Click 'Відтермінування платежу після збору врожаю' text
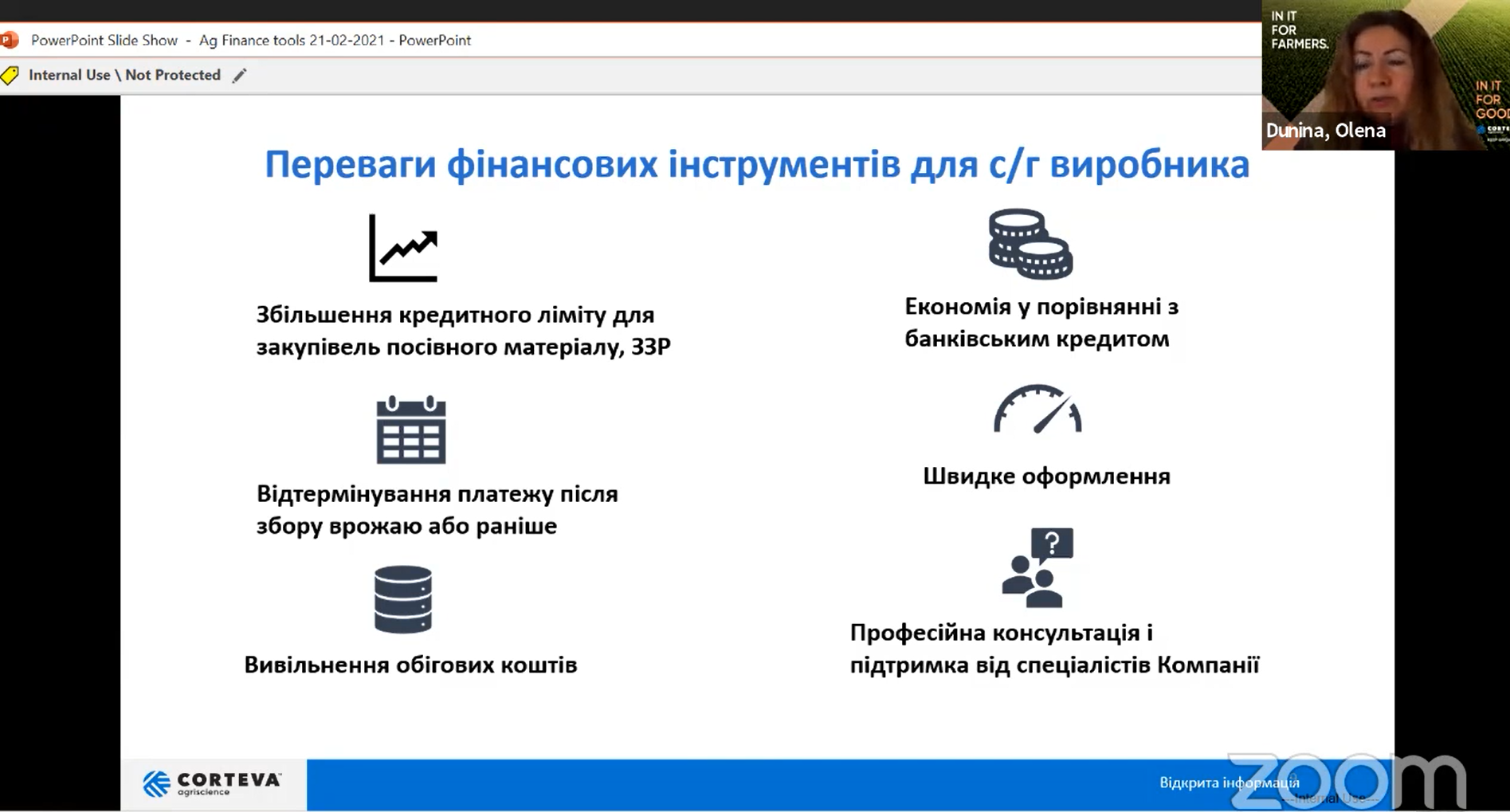This screenshot has height=812, width=1510. coord(437,510)
